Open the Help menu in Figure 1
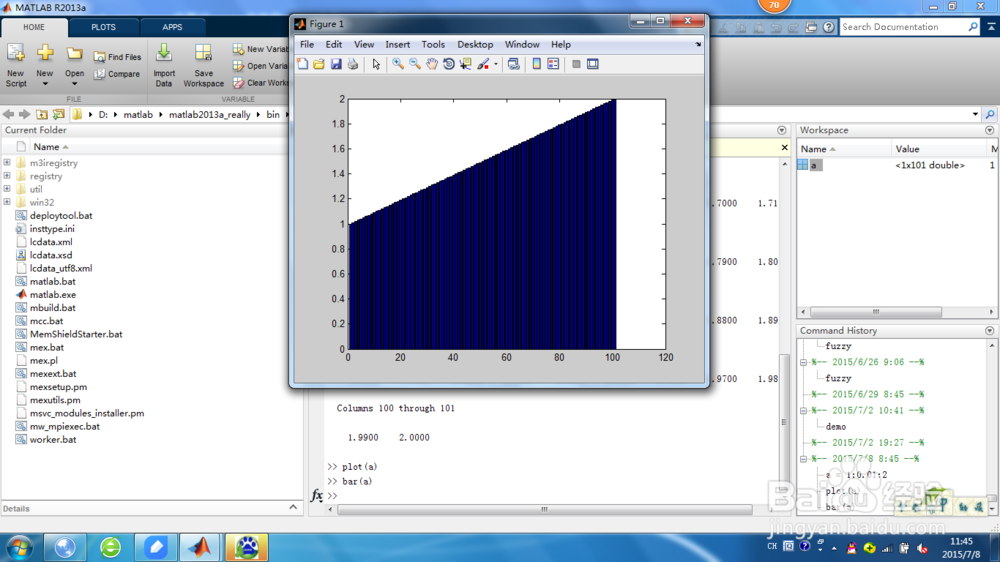Screen dimensions: 1000x562 tap(561, 45)
